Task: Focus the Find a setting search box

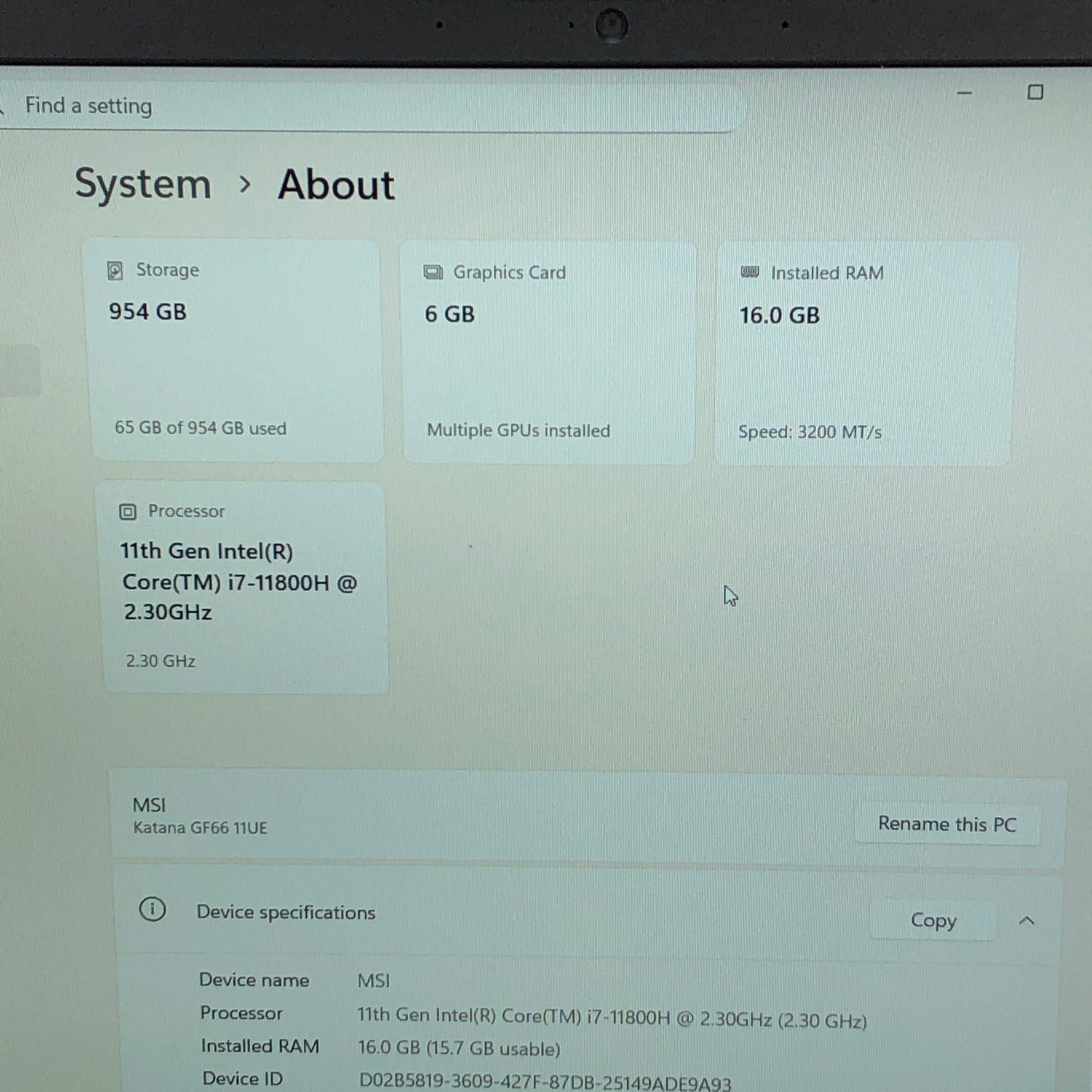Action: (x=368, y=106)
